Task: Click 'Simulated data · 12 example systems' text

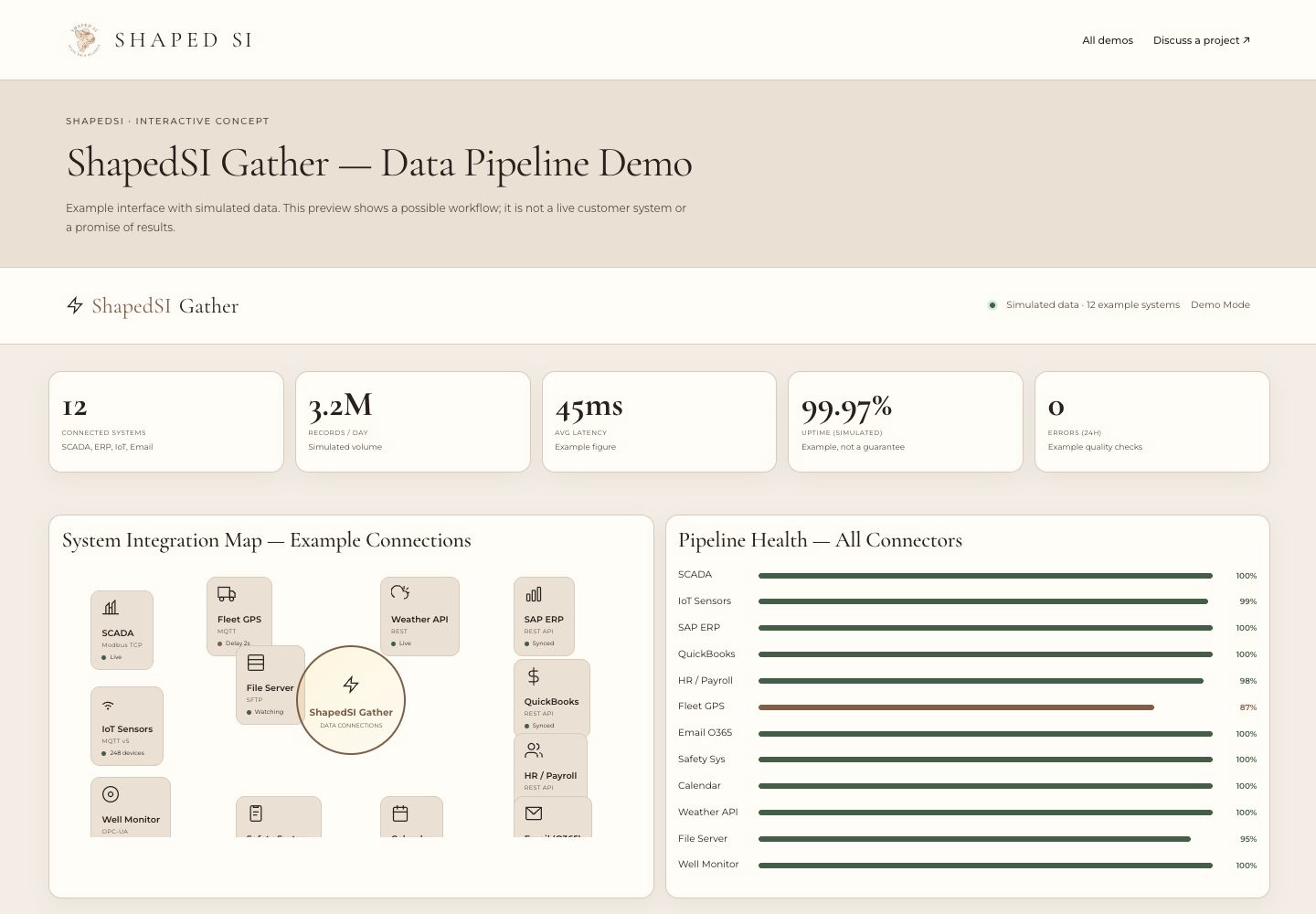Action: pyautogui.click(x=1093, y=305)
